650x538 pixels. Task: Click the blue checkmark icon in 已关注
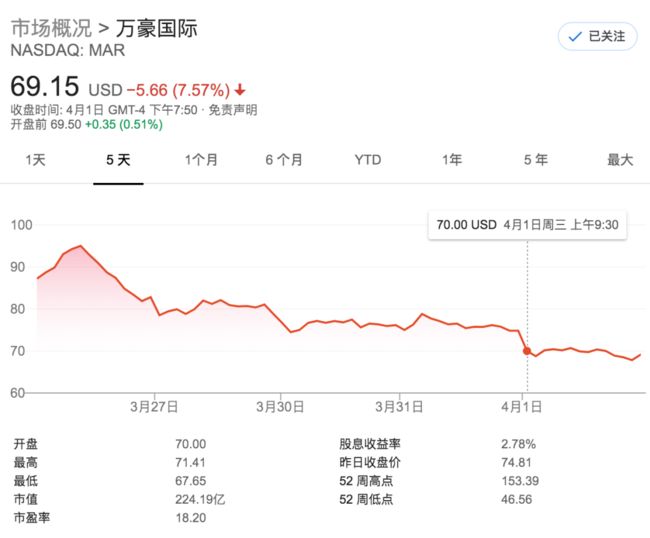(x=575, y=37)
